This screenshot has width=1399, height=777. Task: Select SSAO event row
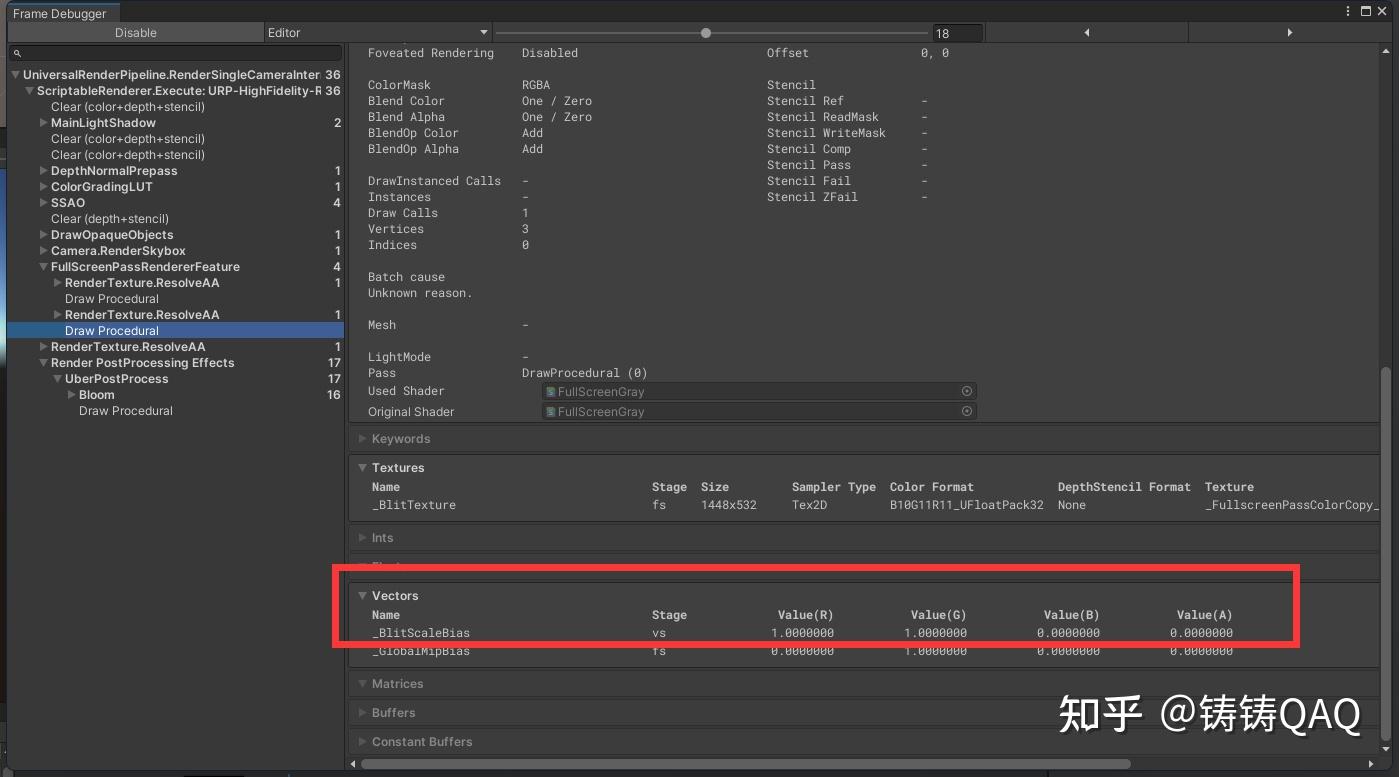click(x=175, y=203)
